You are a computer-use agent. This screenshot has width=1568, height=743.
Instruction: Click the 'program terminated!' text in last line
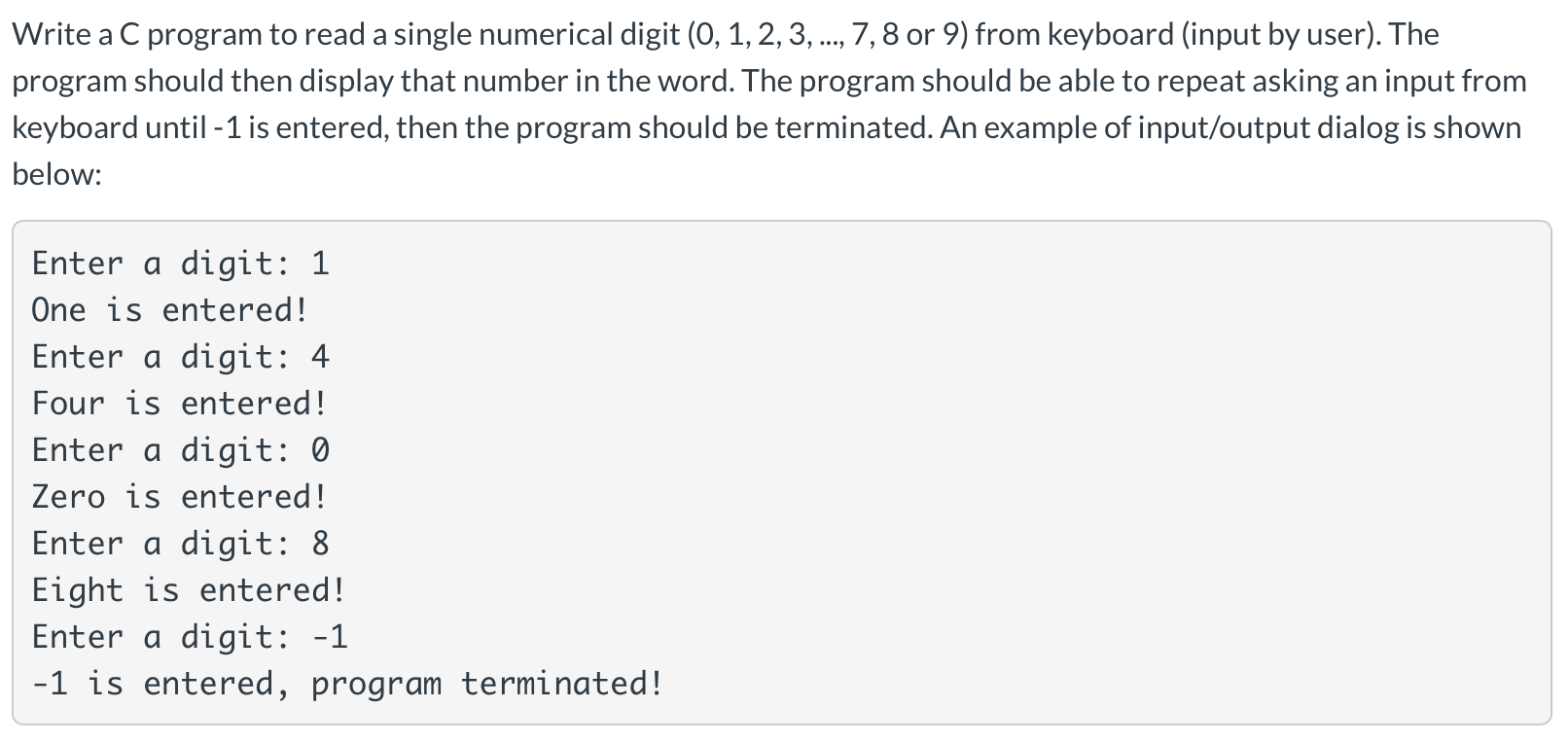[x=487, y=684]
